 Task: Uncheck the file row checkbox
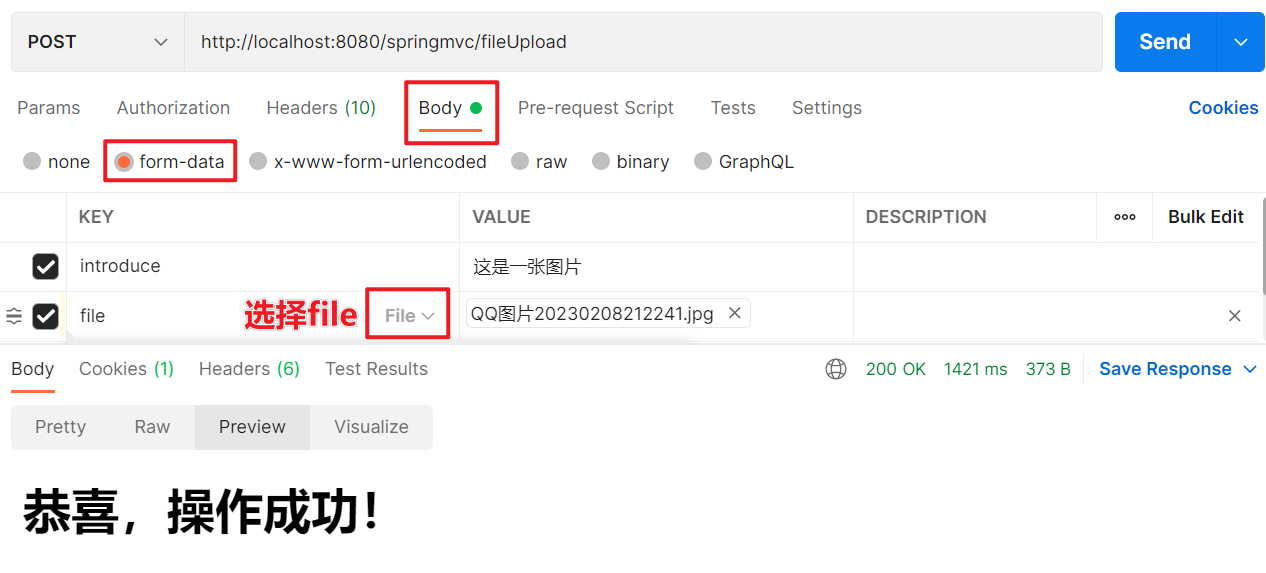click(x=45, y=316)
